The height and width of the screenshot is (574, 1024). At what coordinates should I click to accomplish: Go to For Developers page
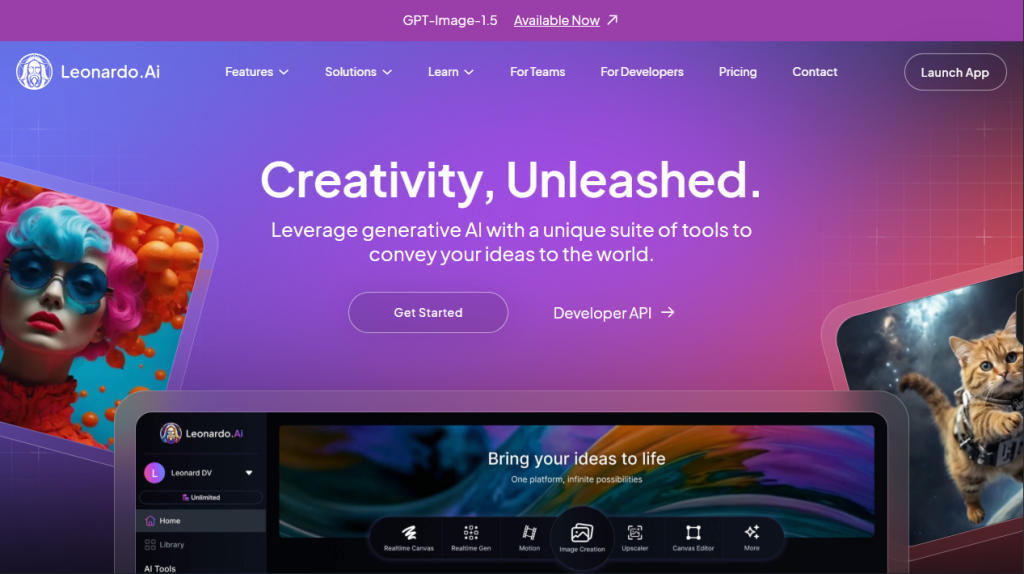tap(642, 72)
